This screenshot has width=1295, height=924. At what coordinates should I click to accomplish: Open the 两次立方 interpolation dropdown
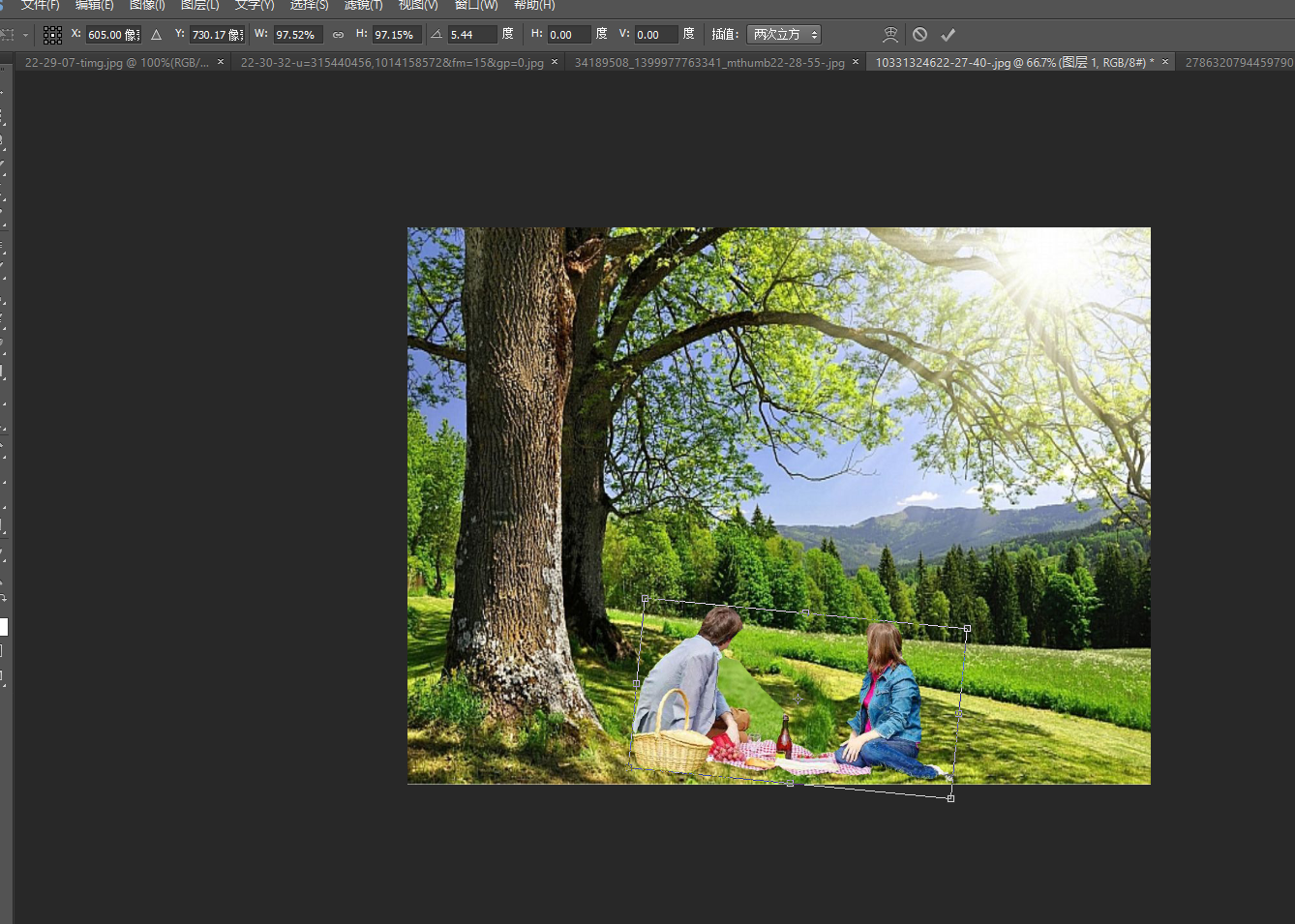click(784, 35)
